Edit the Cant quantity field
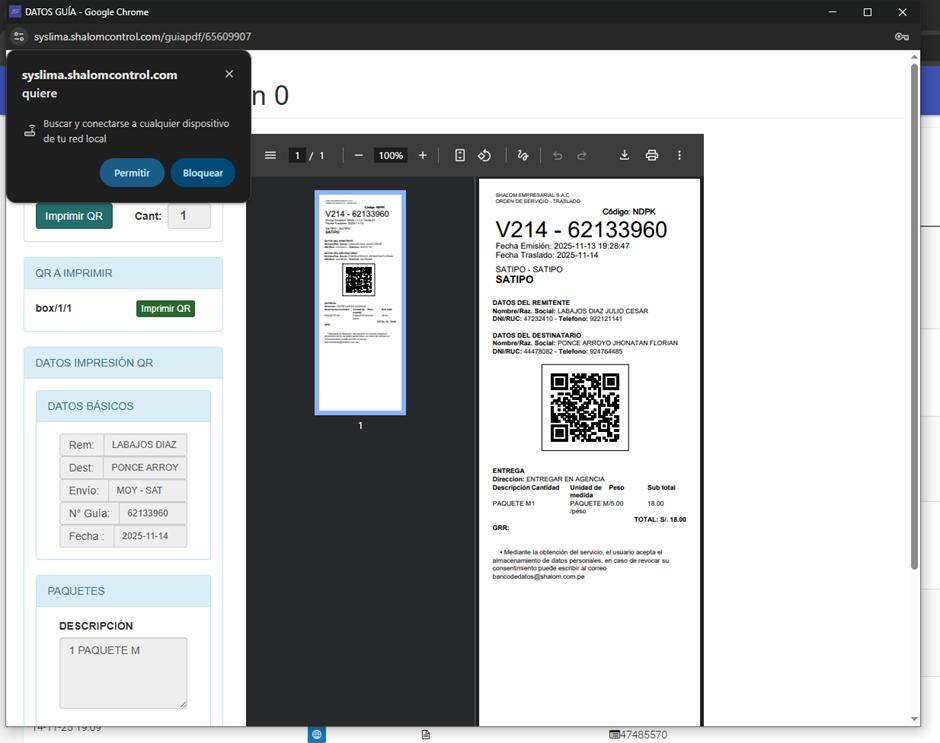 (188, 216)
